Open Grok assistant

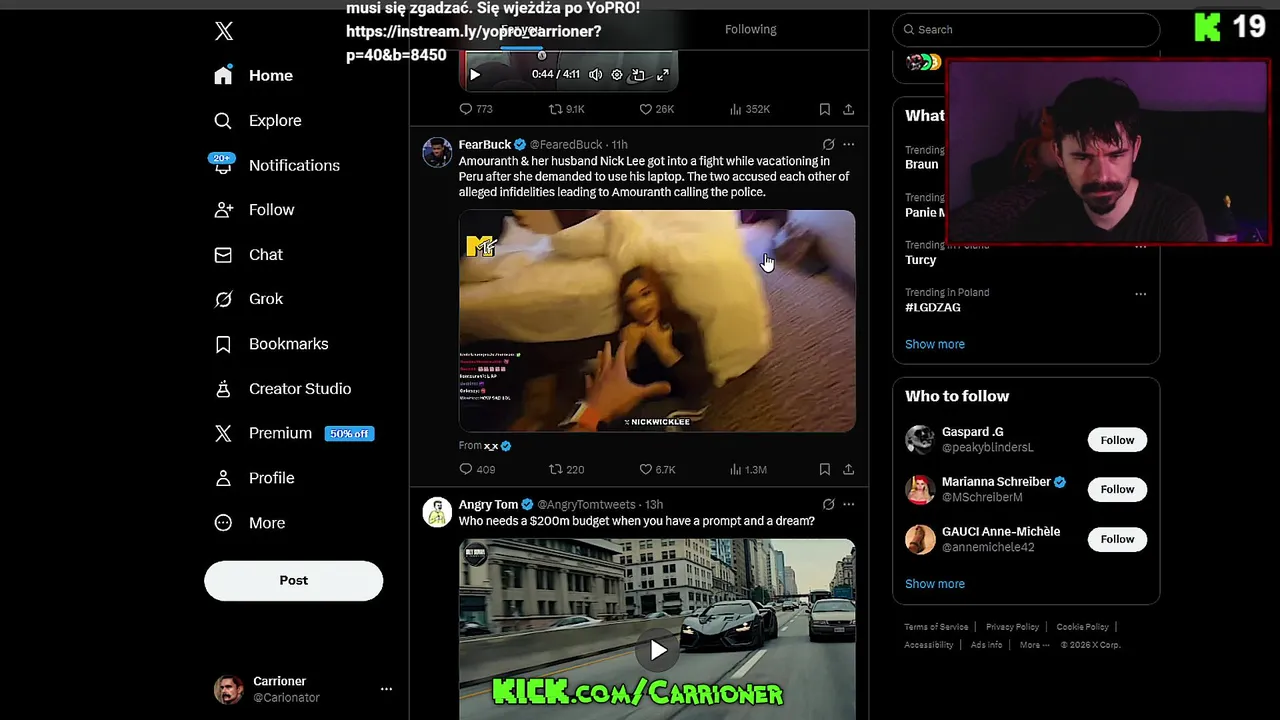point(249,299)
